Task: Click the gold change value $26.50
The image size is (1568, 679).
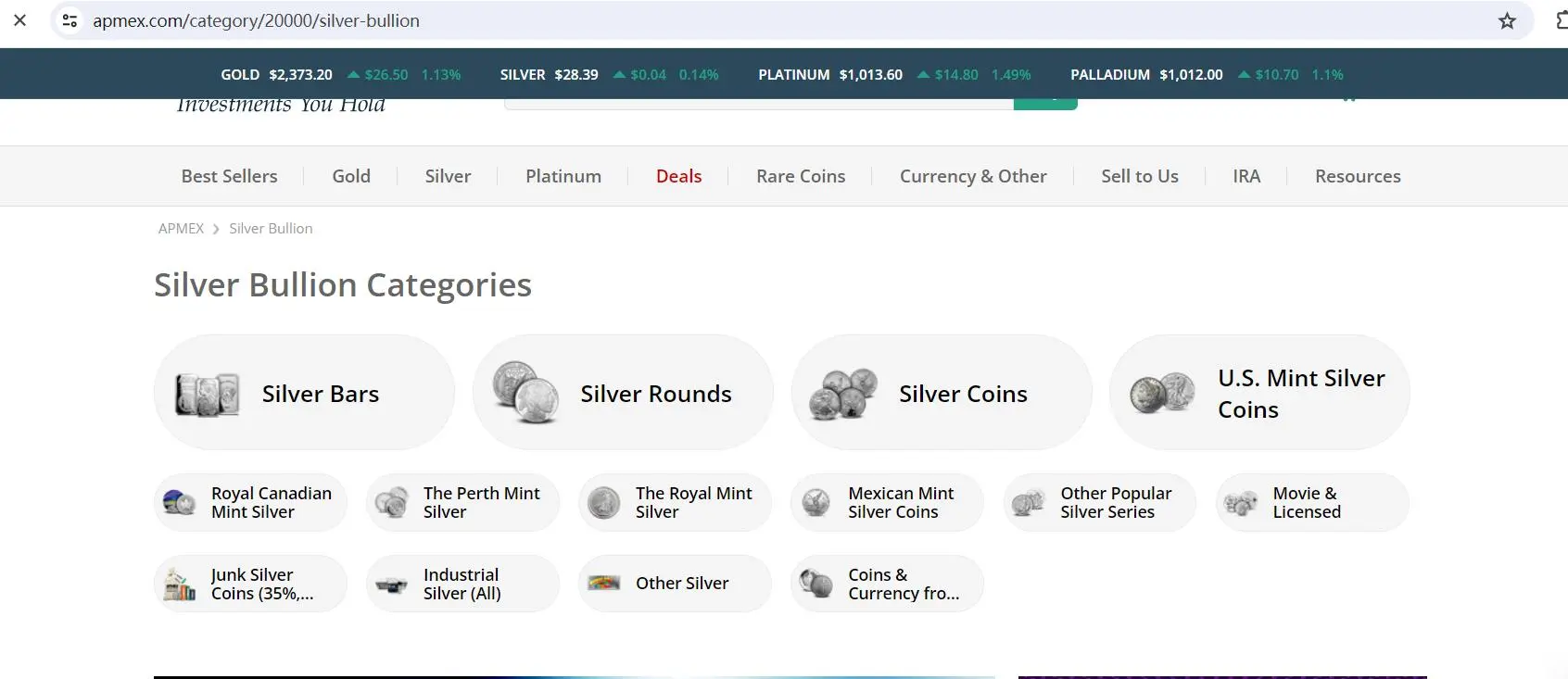Action: (386, 75)
